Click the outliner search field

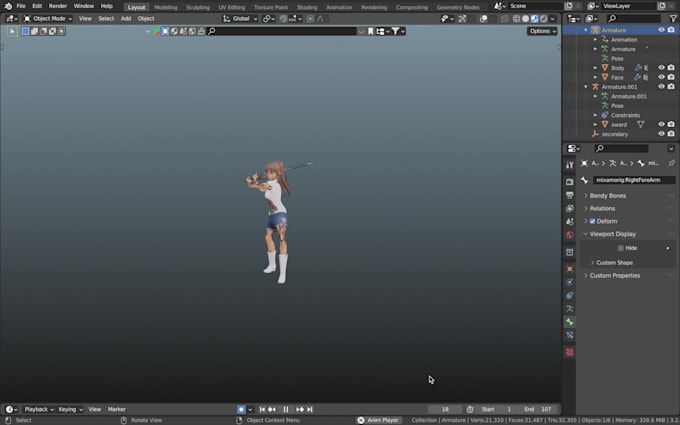coord(633,18)
